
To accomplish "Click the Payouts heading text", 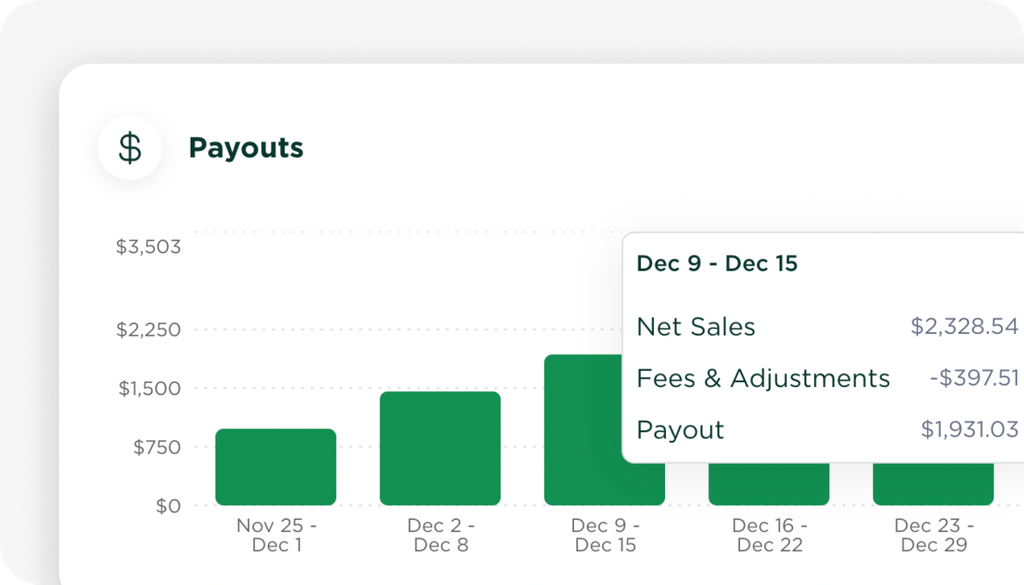I will click(x=246, y=148).
